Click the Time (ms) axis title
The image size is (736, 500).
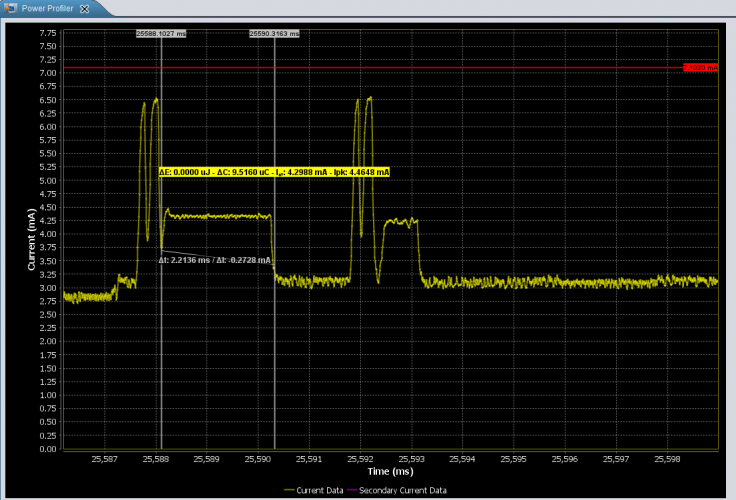coord(390,470)
